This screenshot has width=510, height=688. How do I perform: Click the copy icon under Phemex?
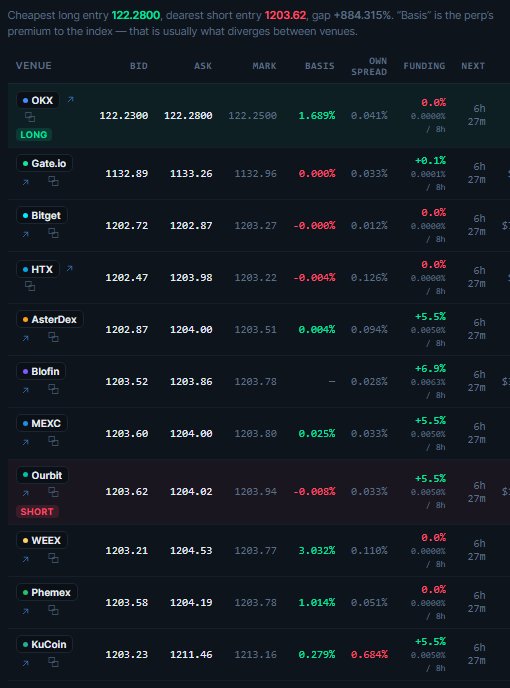[53, 610]
